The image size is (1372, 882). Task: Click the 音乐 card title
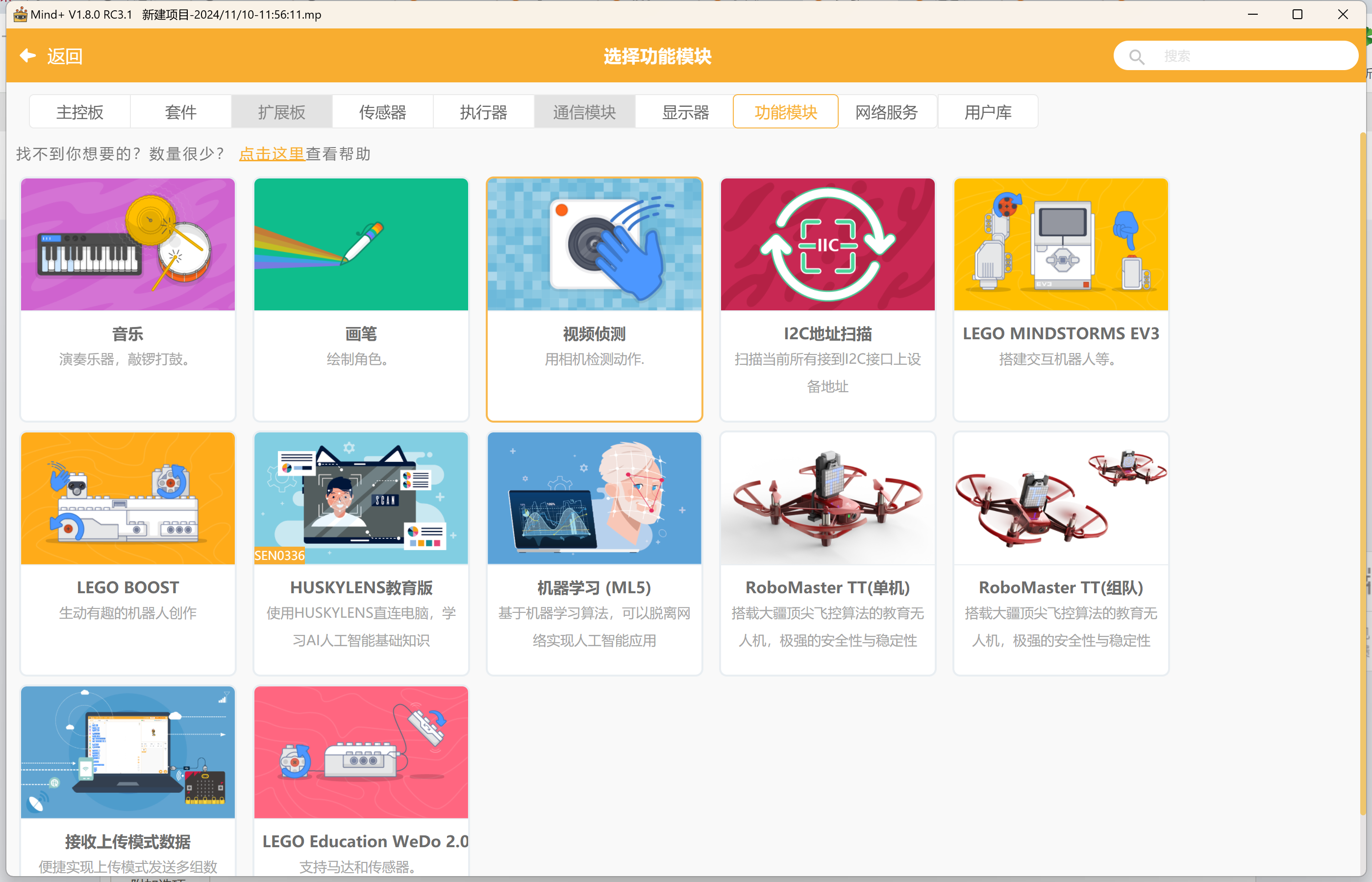(128, 333)
